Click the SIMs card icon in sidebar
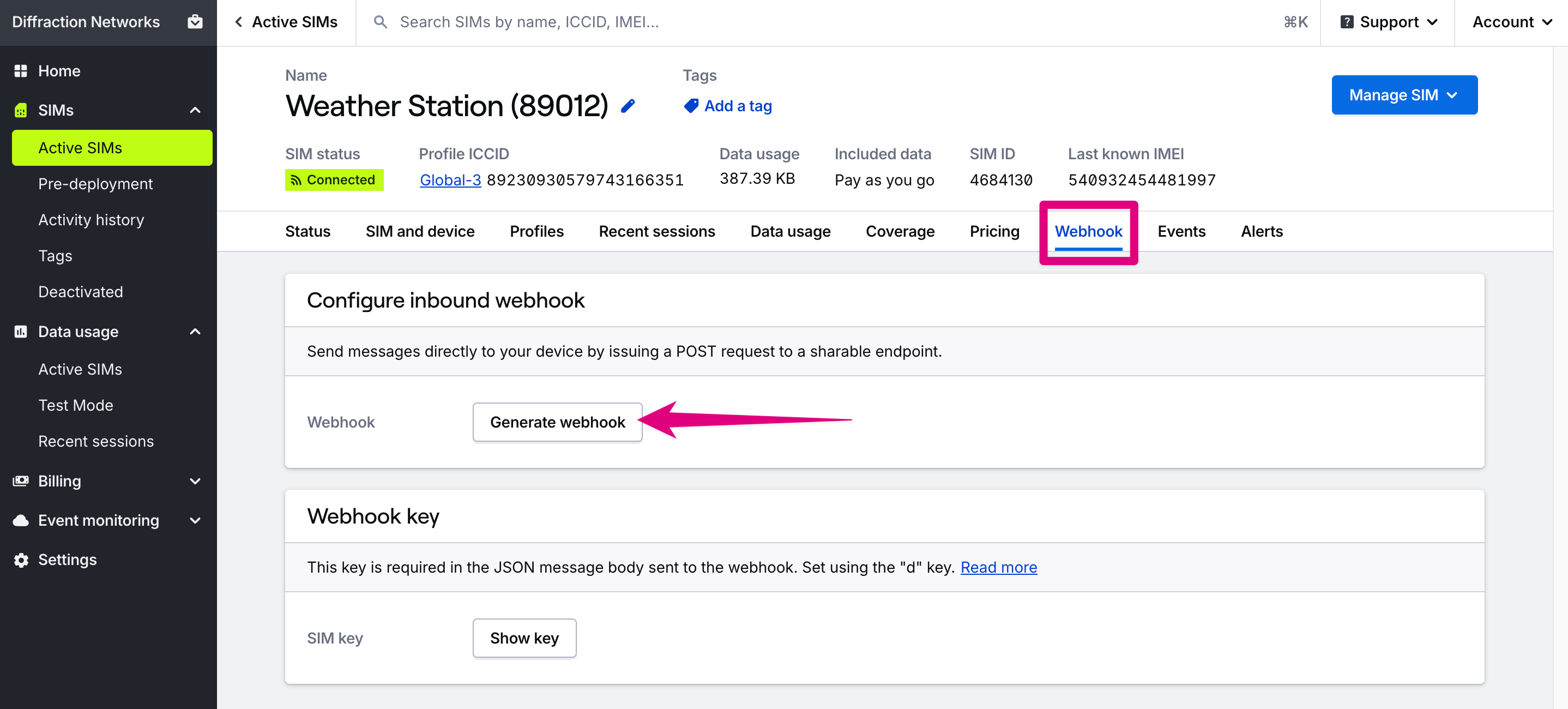This screenshot has height=709, width=1568. click(x=21, y=110)
